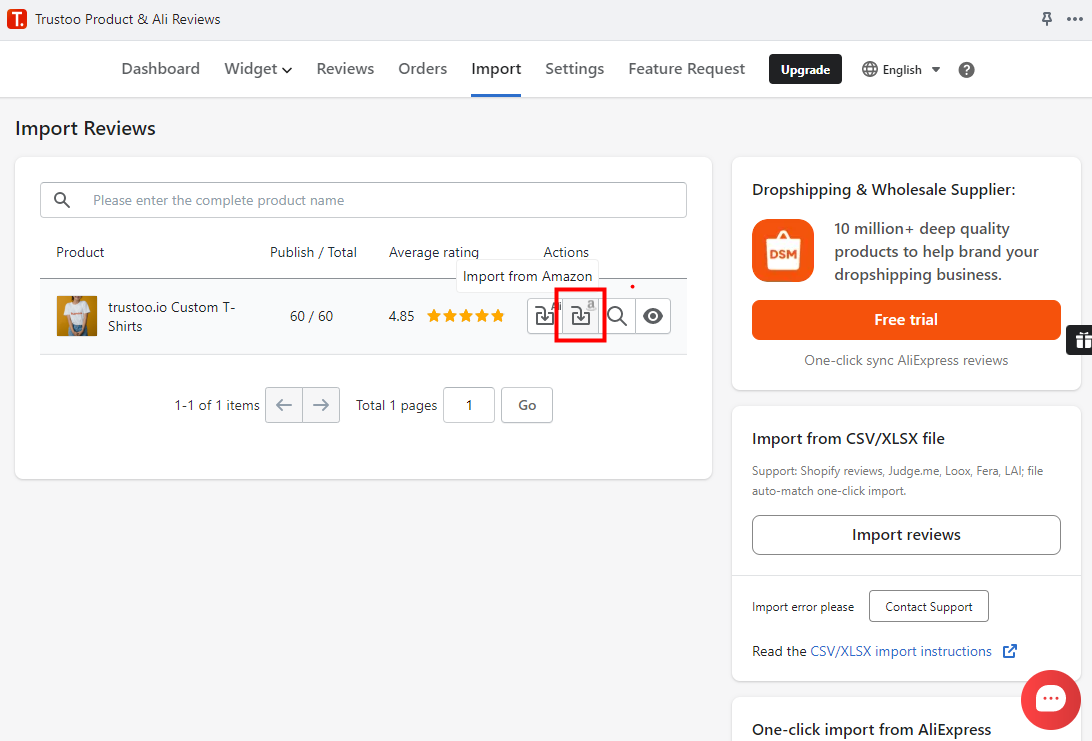Click the T-shirt product thumbnail
This screenshot has height=741, width=1092.
click(77, 316)
